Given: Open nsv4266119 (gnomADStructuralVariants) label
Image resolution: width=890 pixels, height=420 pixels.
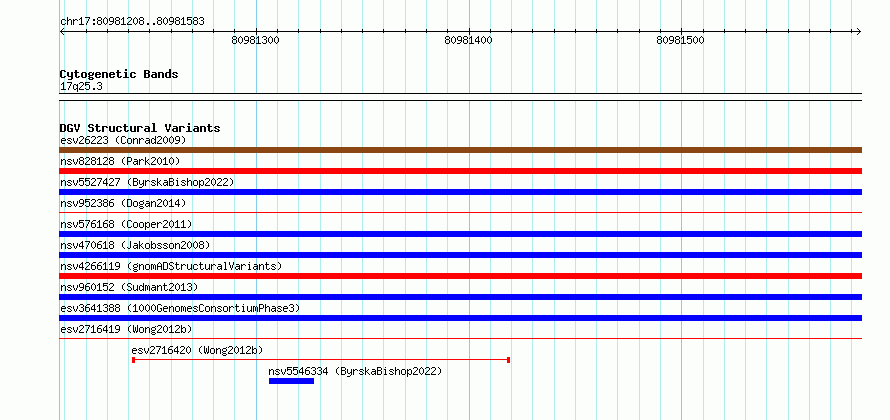Looking at the screenshot, I should pos(171,266).
